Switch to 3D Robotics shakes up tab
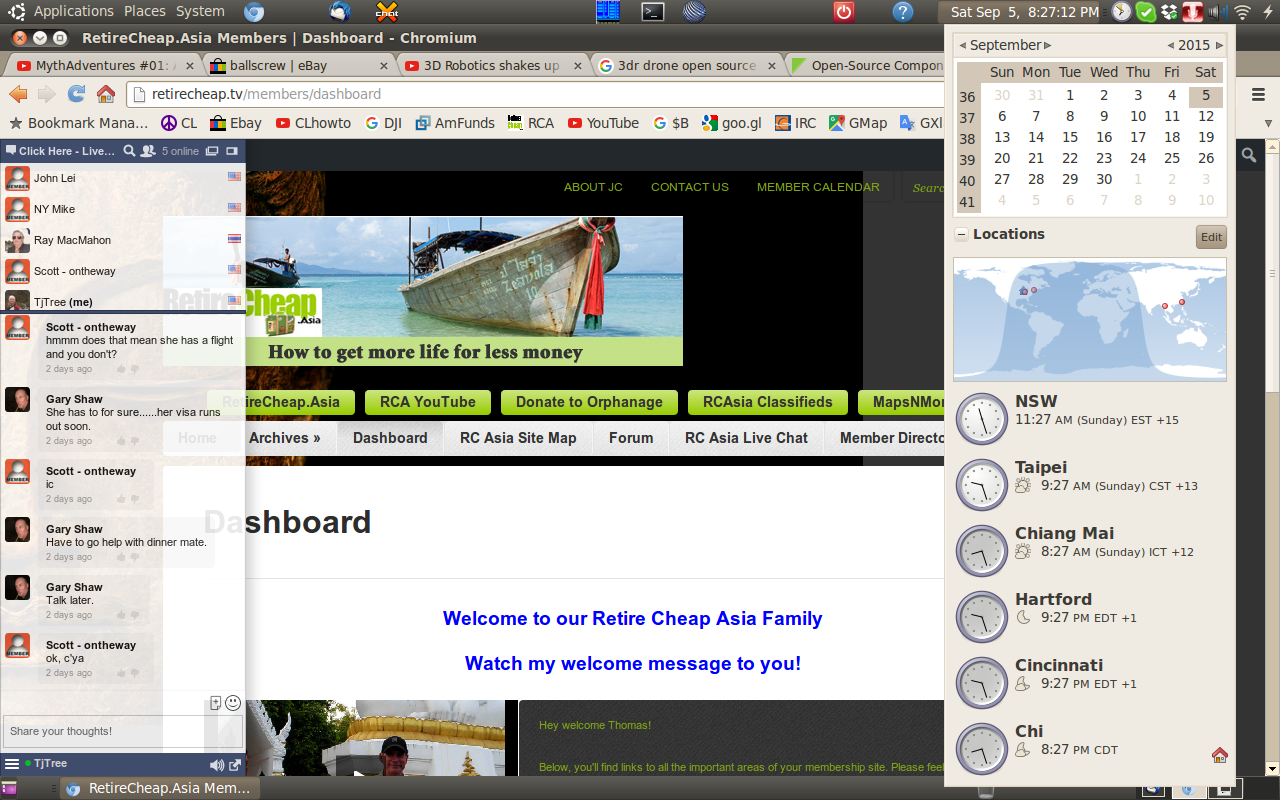 [x=490, y=65]
